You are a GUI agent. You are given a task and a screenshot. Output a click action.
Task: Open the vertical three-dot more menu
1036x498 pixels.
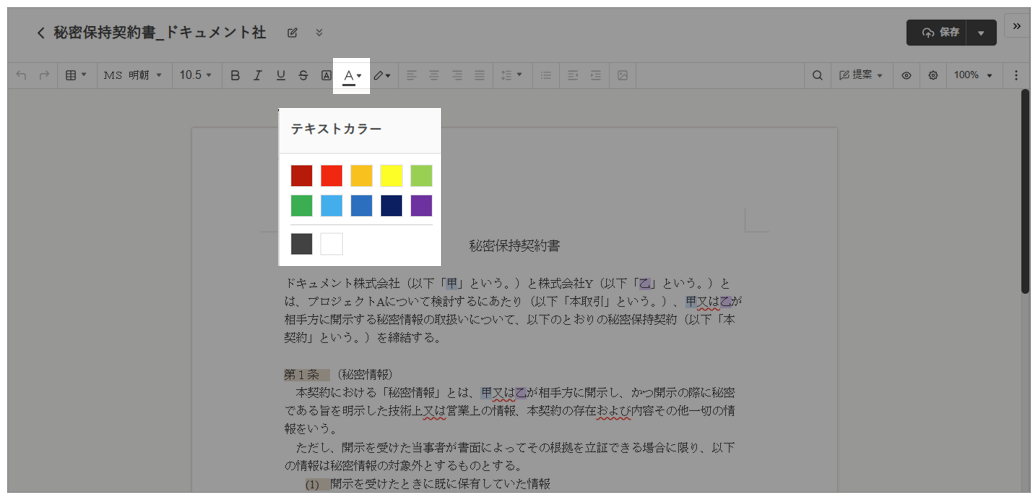coord(1017,75)
